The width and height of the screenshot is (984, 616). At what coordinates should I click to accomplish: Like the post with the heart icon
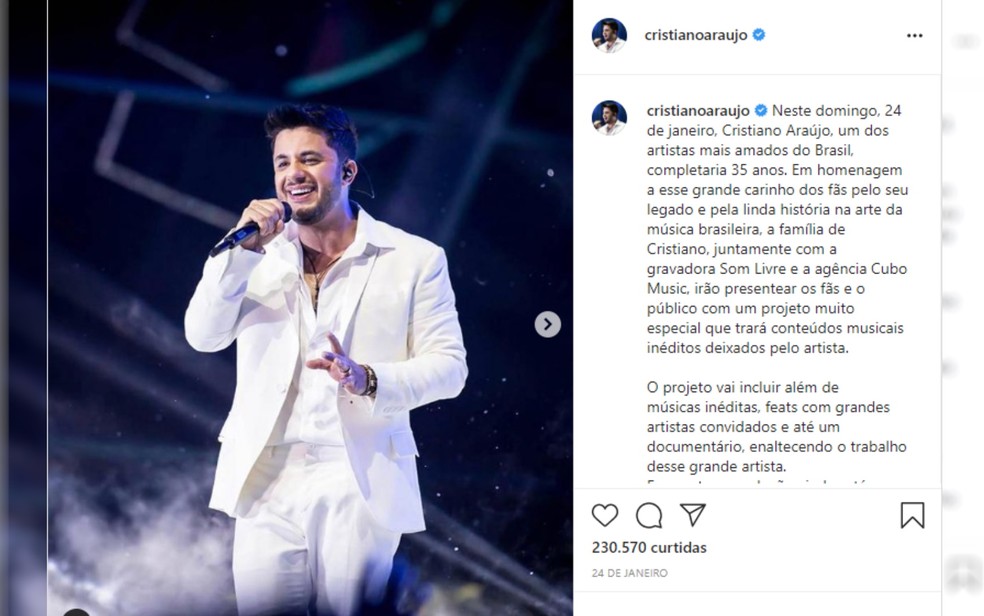click(605, 516)
